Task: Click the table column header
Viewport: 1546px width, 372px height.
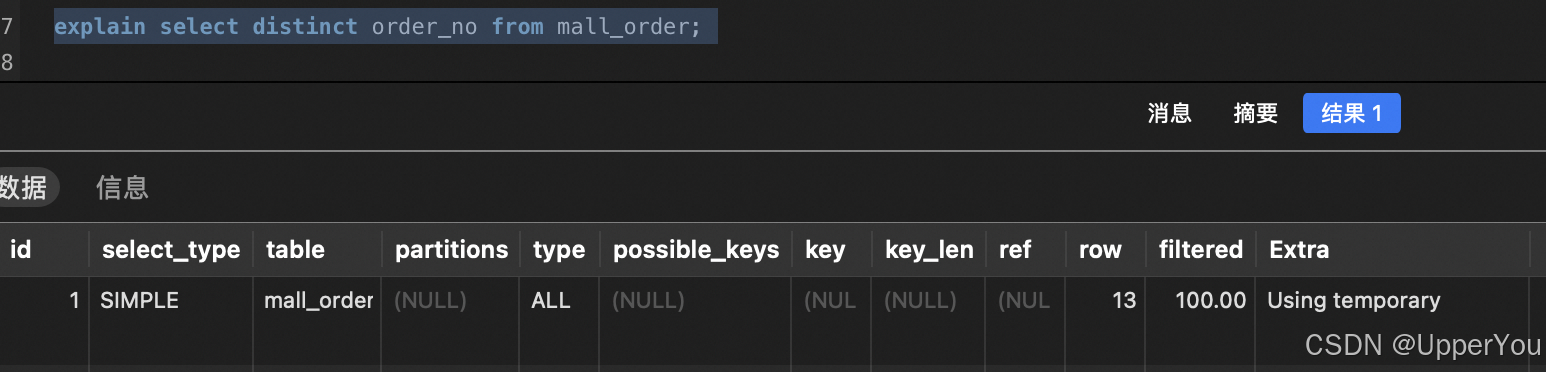Action: click(317, 249)
